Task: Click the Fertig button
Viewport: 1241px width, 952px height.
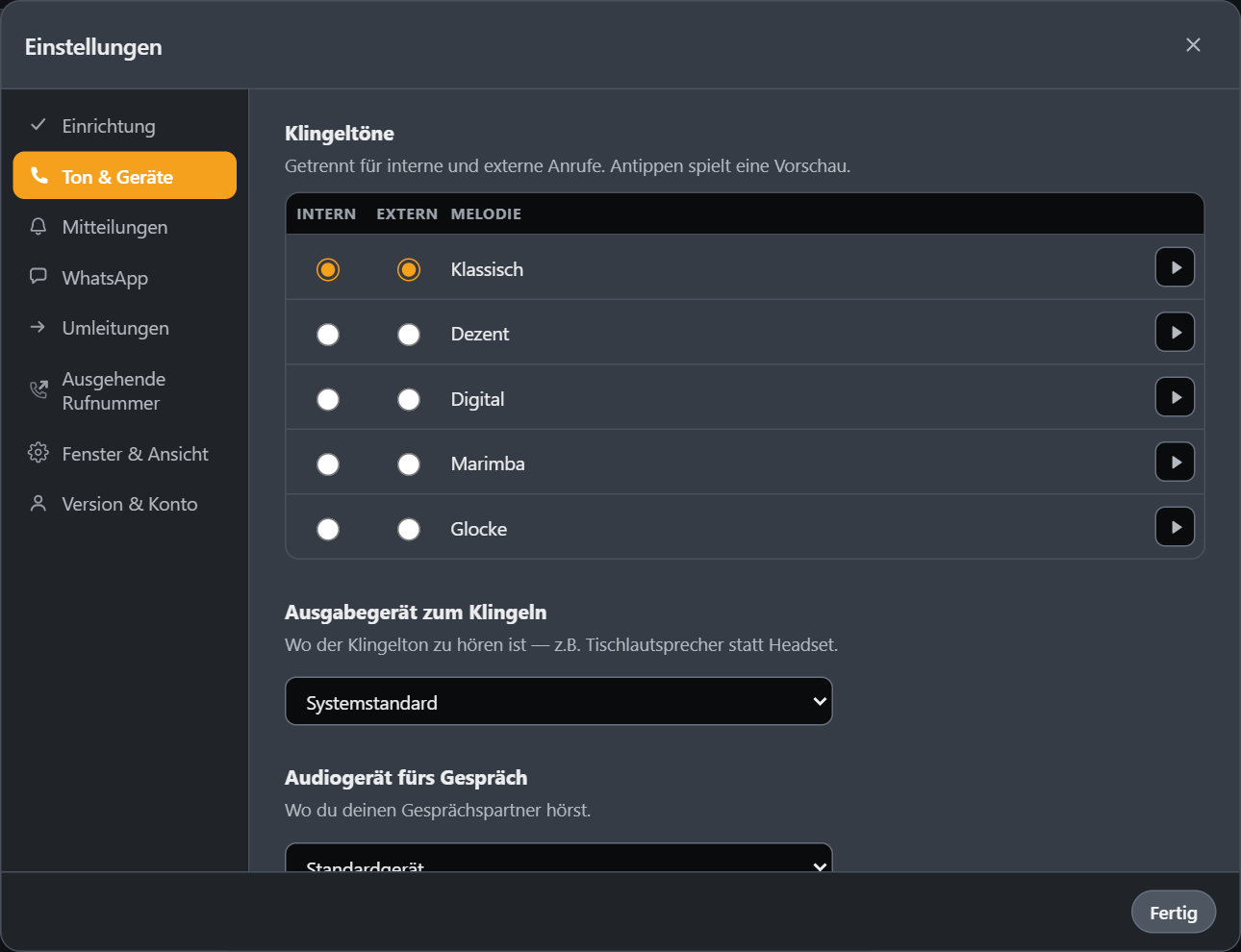Action: tap(1174, 913)
